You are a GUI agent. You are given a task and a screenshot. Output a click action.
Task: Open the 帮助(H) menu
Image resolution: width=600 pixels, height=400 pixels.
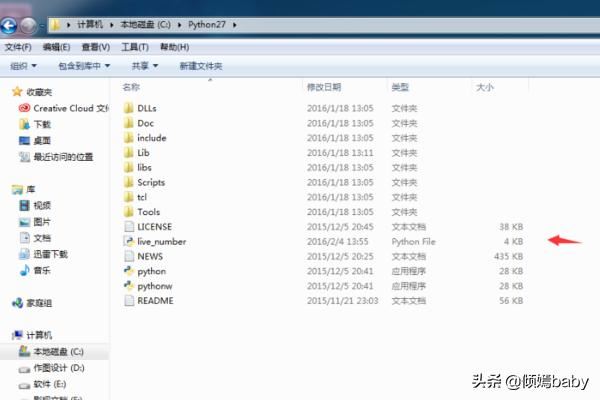pos(174,47)
